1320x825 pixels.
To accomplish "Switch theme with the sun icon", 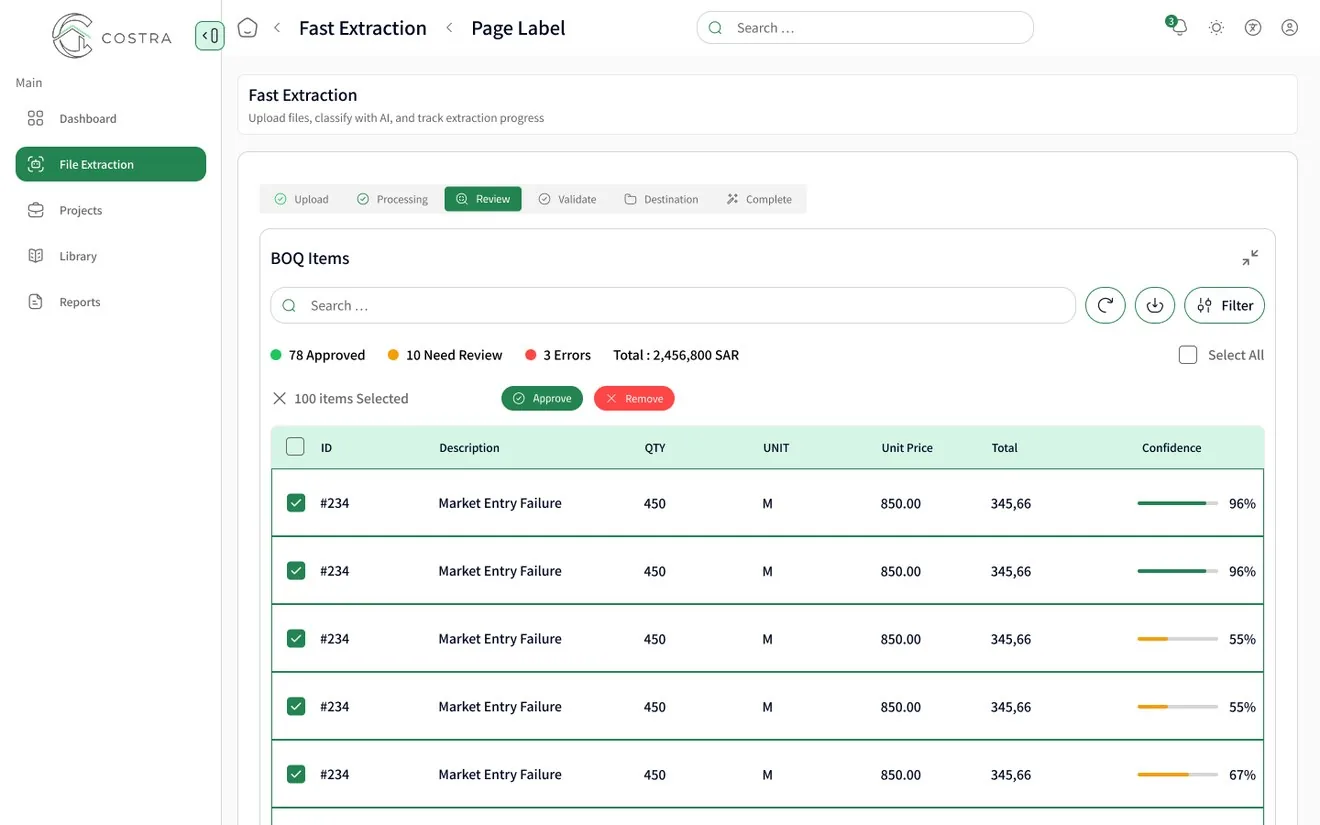I will click(x=1216, y=28).
